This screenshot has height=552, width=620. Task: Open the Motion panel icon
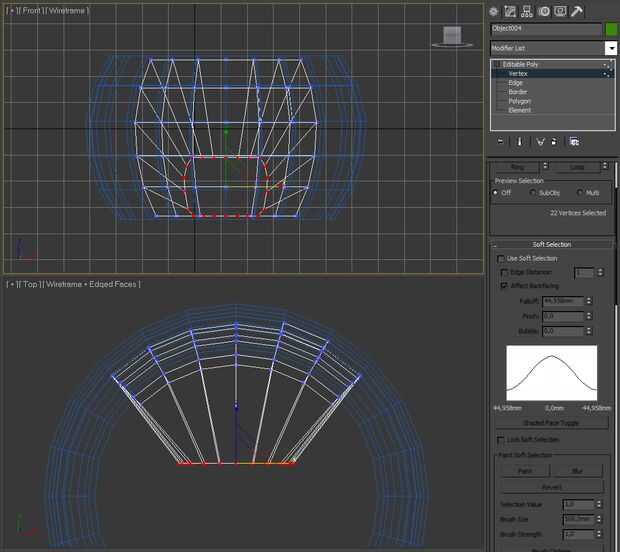pos(544,11)
